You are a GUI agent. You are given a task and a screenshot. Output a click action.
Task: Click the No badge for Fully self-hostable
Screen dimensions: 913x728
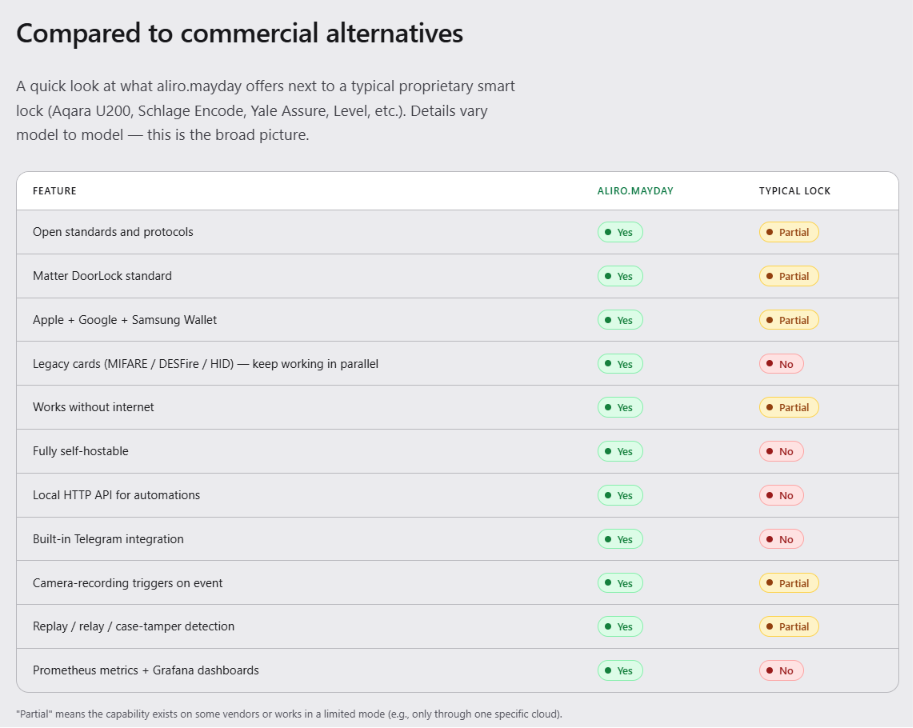(x=781, y=451)
